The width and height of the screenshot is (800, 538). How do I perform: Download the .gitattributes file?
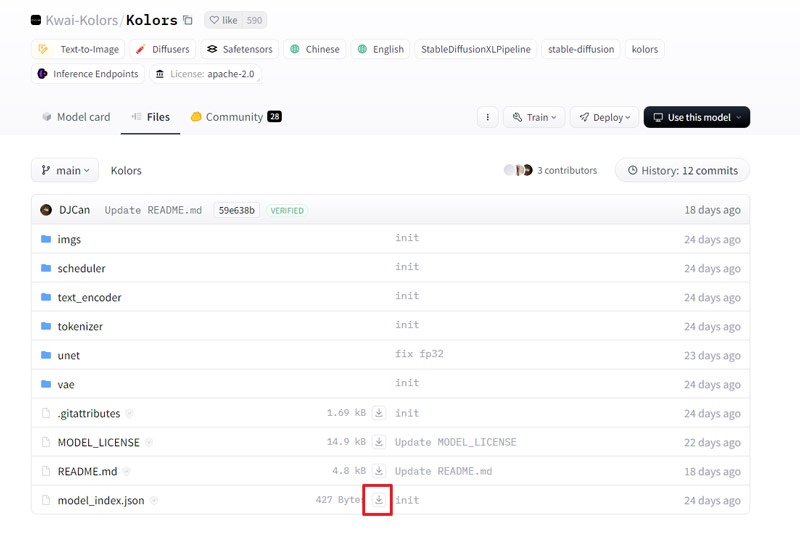[x=378, y=413]
